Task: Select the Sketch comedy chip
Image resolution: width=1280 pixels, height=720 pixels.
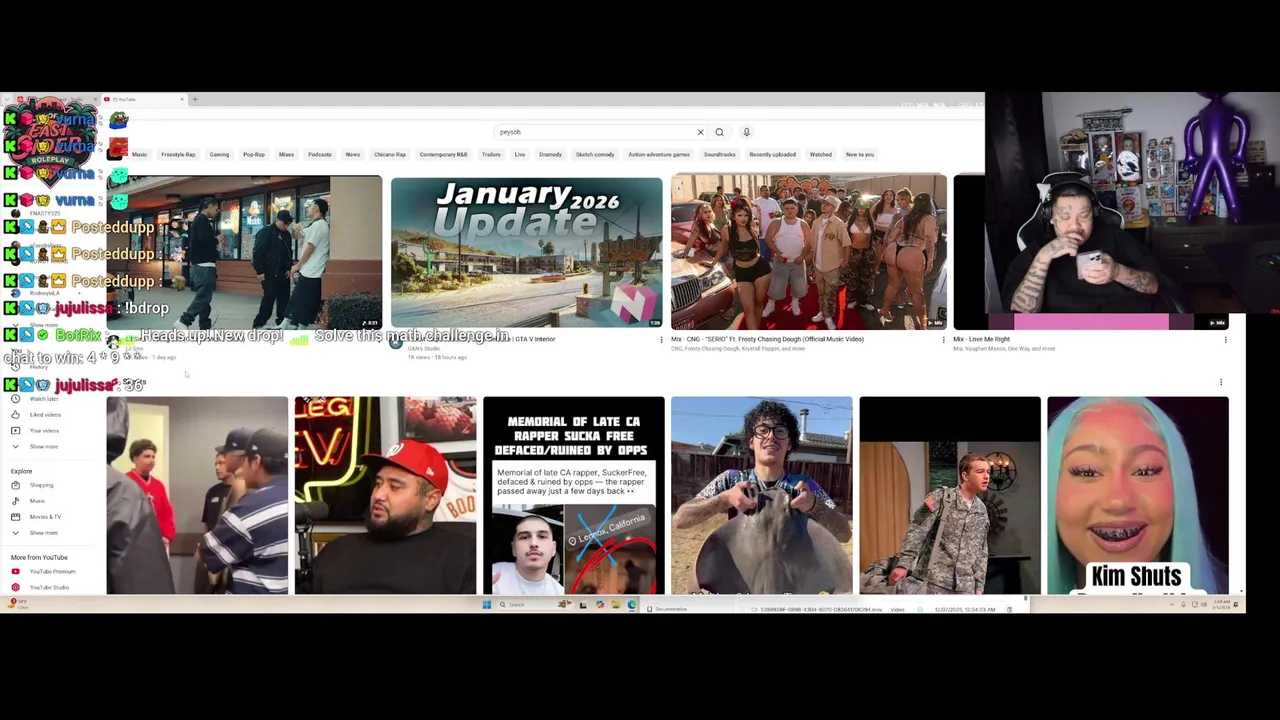Action: pos(595,155)
